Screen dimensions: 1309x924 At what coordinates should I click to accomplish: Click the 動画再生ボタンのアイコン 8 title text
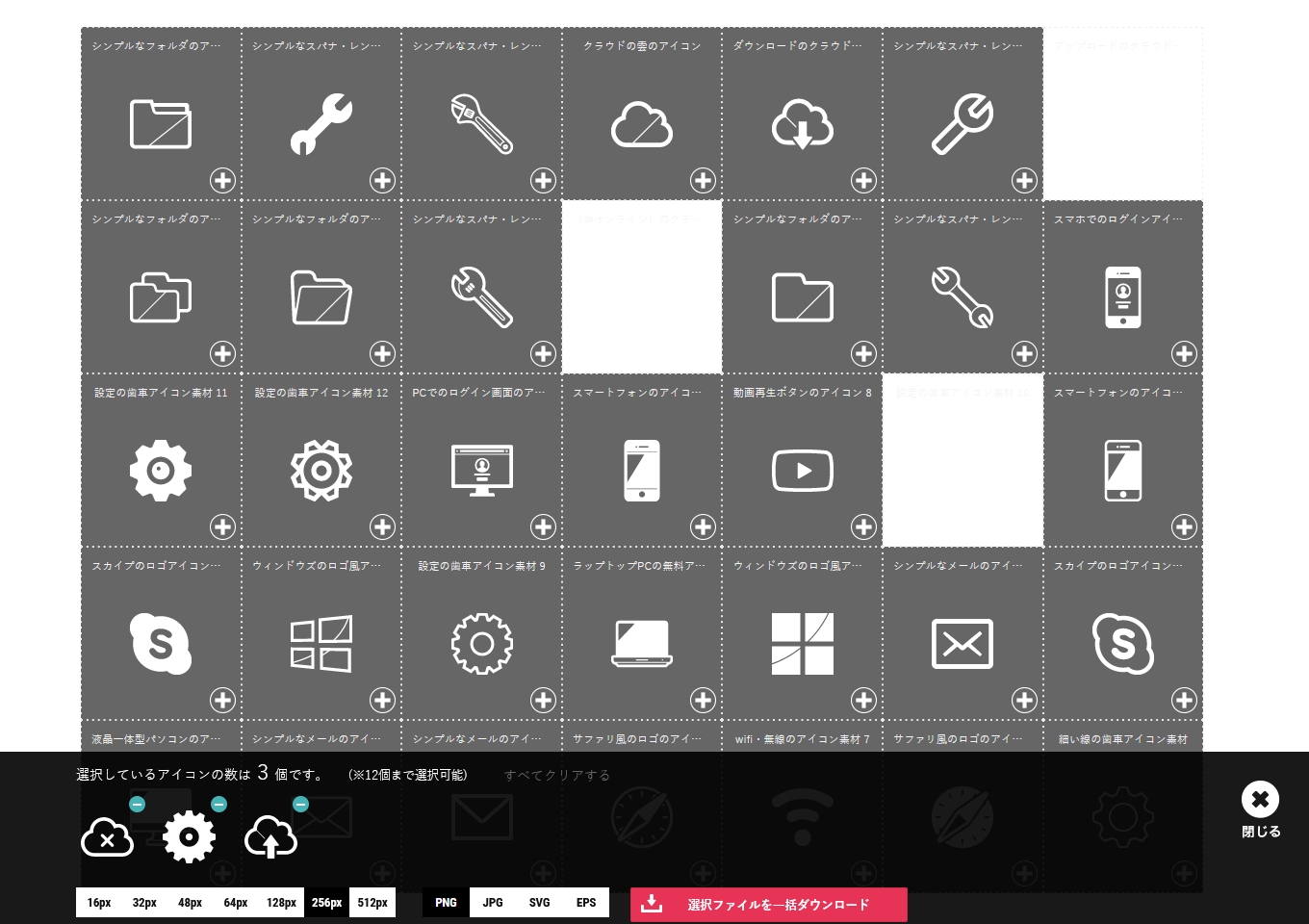click(803, 393)
